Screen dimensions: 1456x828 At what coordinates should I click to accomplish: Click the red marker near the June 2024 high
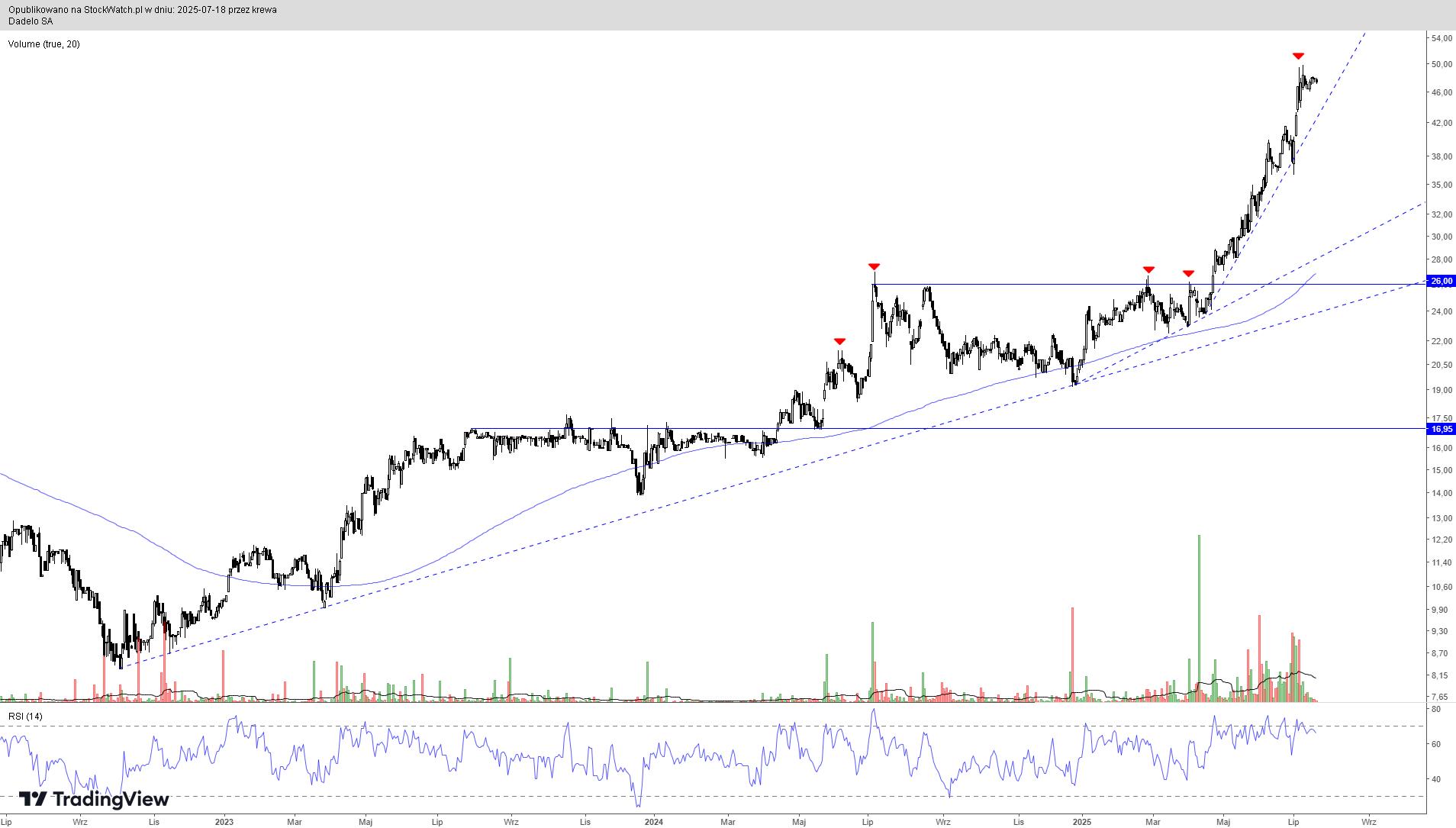(x=839, y=341)
